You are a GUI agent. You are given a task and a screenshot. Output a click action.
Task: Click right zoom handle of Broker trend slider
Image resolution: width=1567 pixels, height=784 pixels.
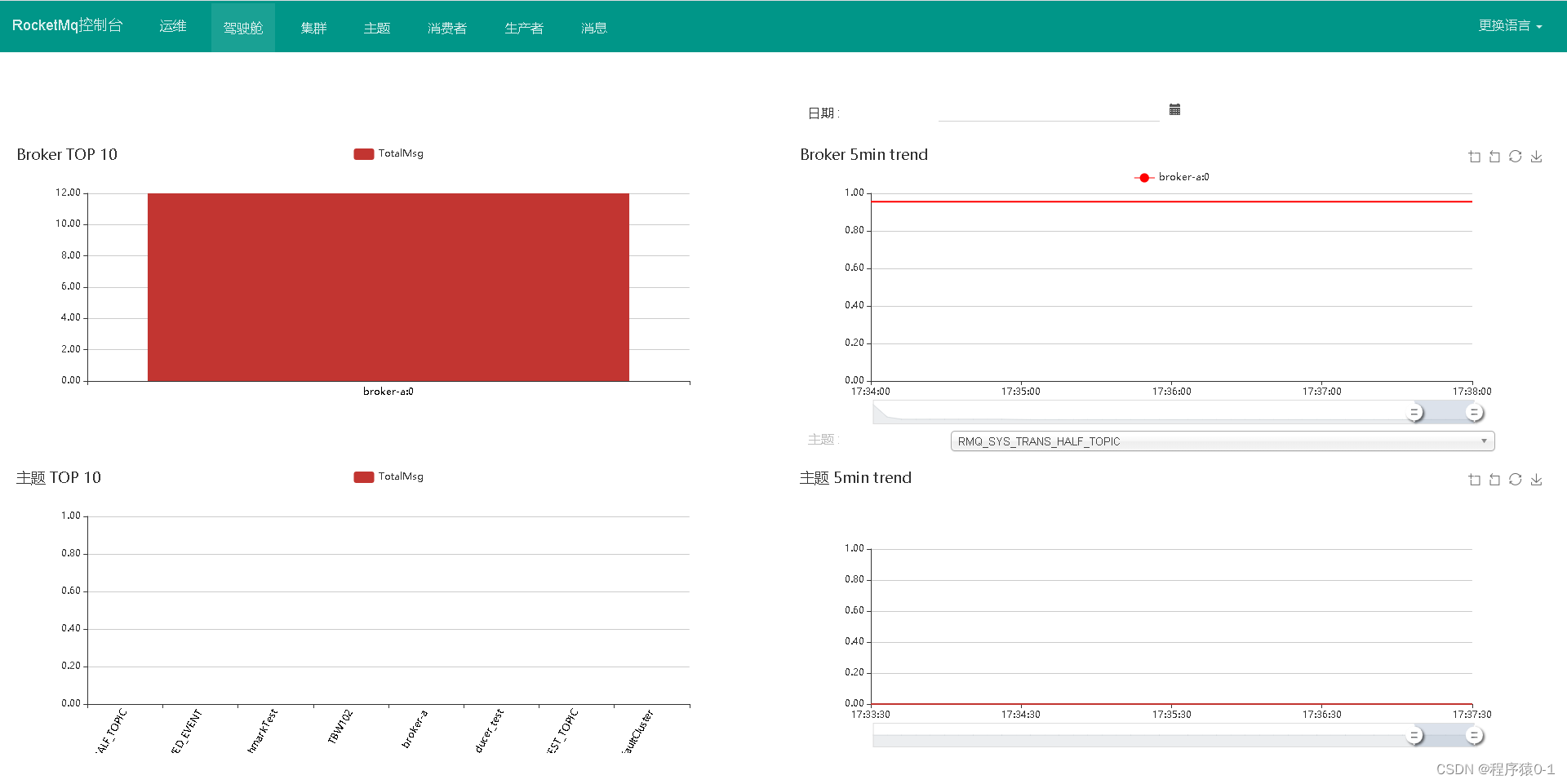(1474, 413)
